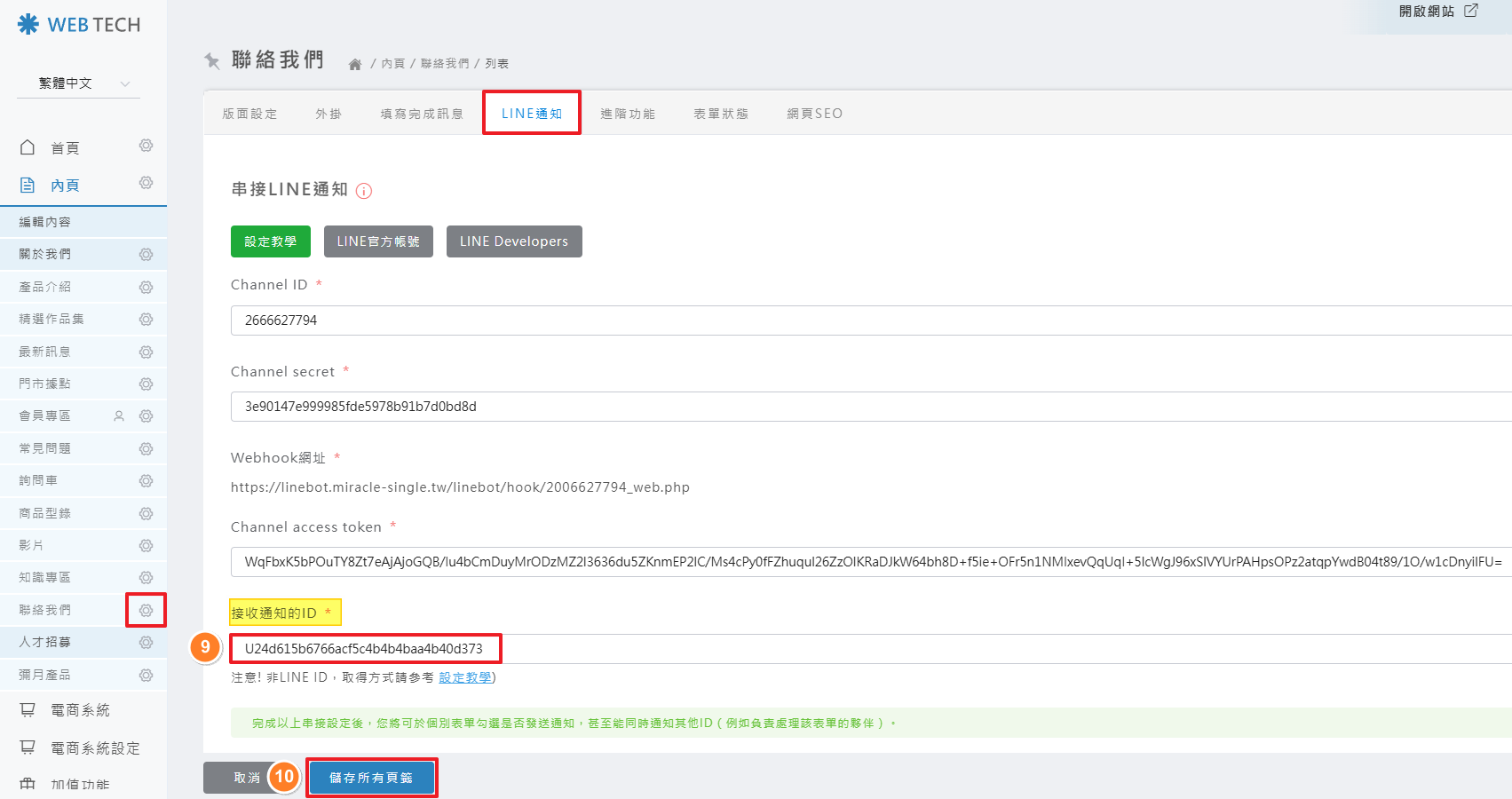Switch to the LINE通知 tab
1512x799 pixels.
[x=531, y=114]
